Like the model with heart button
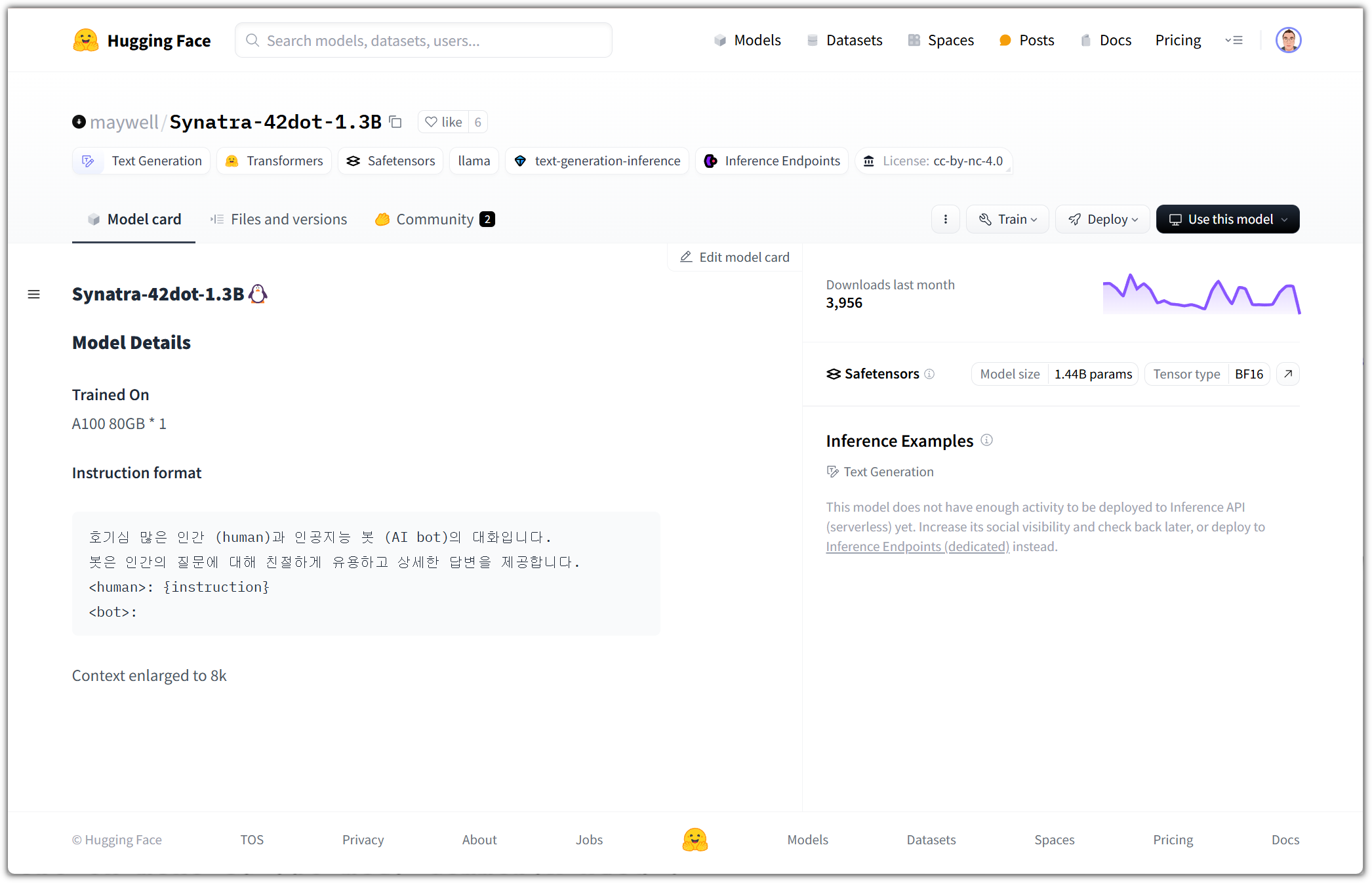The width and height of the screenshot is (1372, 883). click(443, 122)
